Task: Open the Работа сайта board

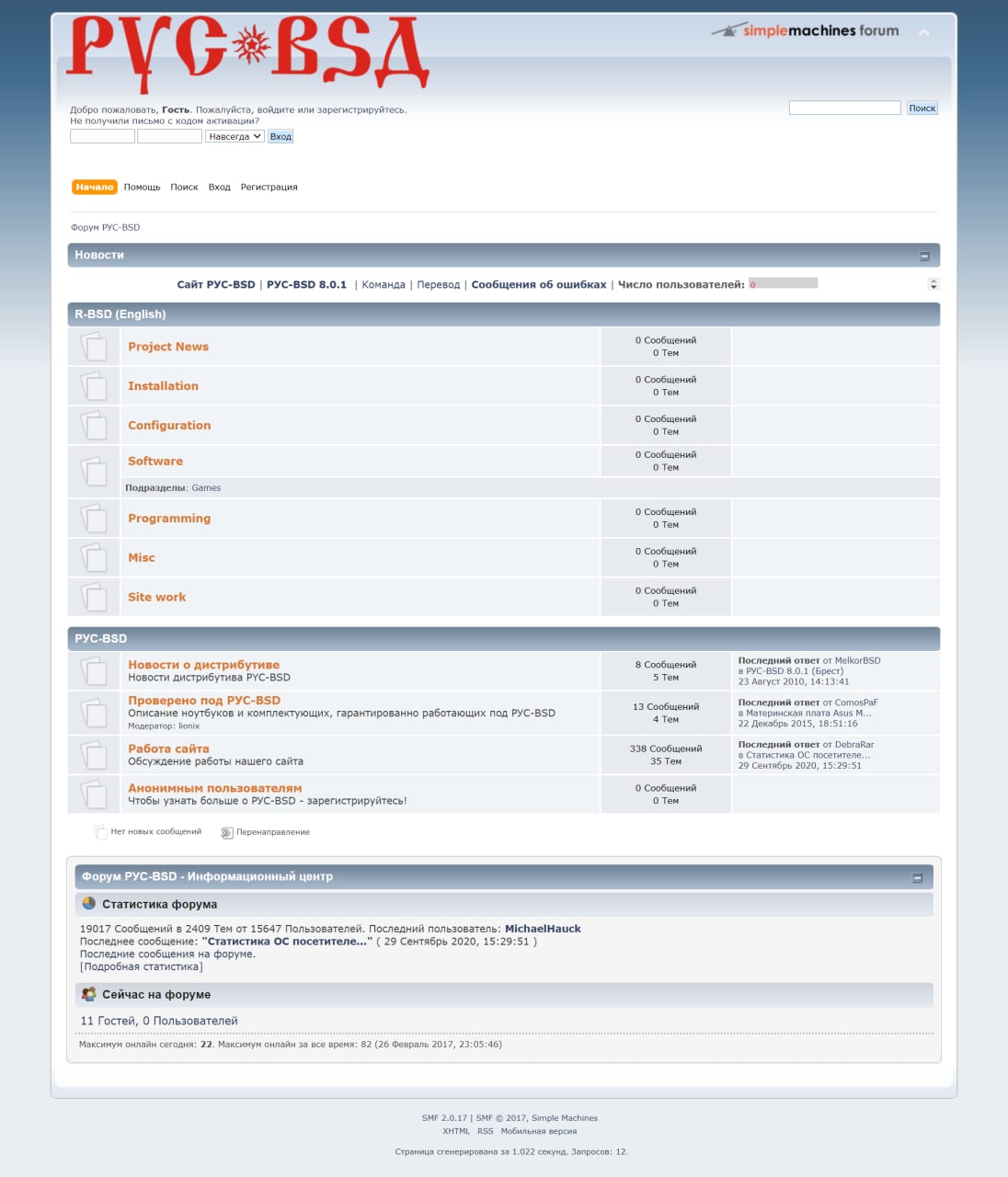Action: 168,749
